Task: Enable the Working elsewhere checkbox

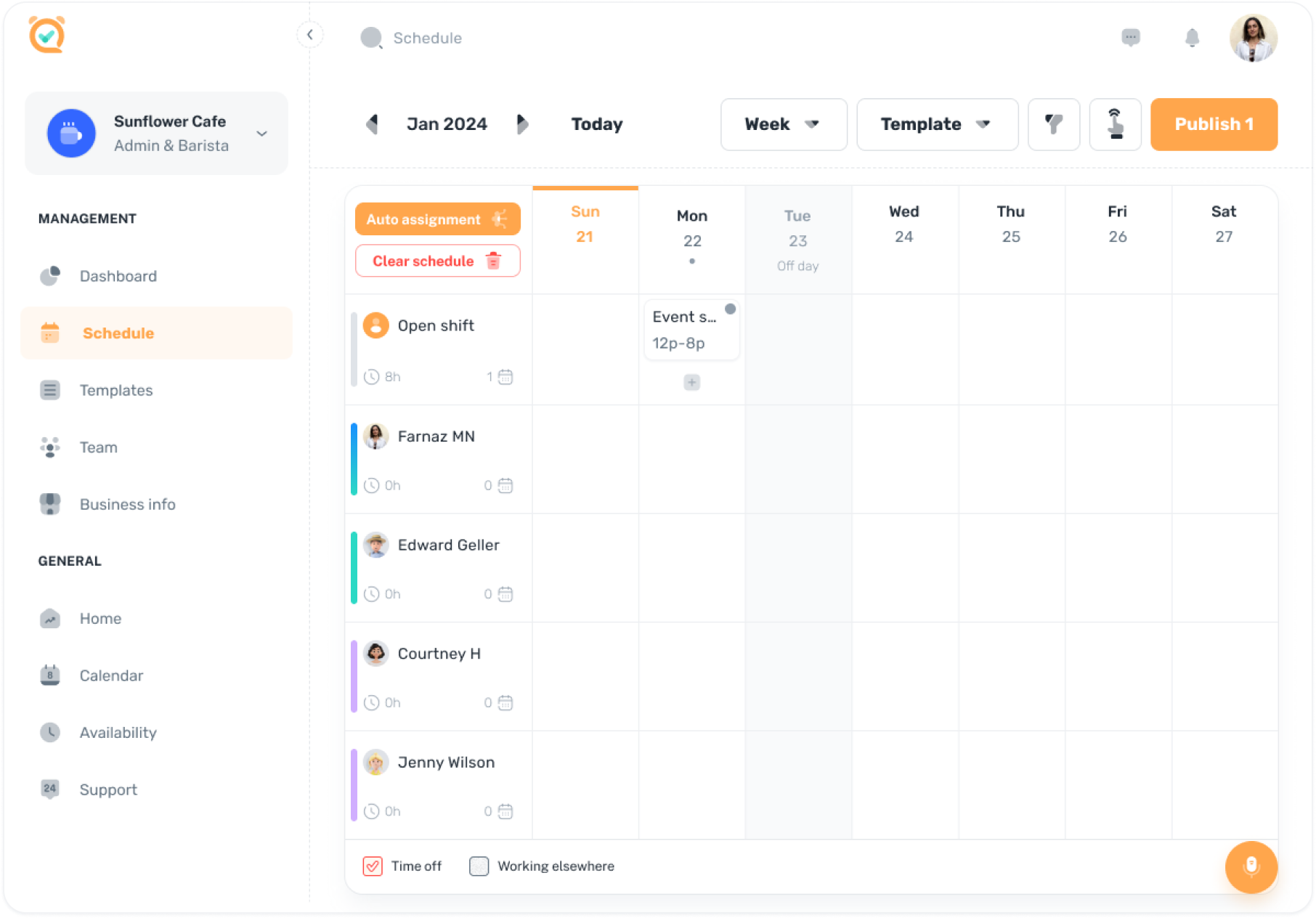Action: [x=479, y=866]
